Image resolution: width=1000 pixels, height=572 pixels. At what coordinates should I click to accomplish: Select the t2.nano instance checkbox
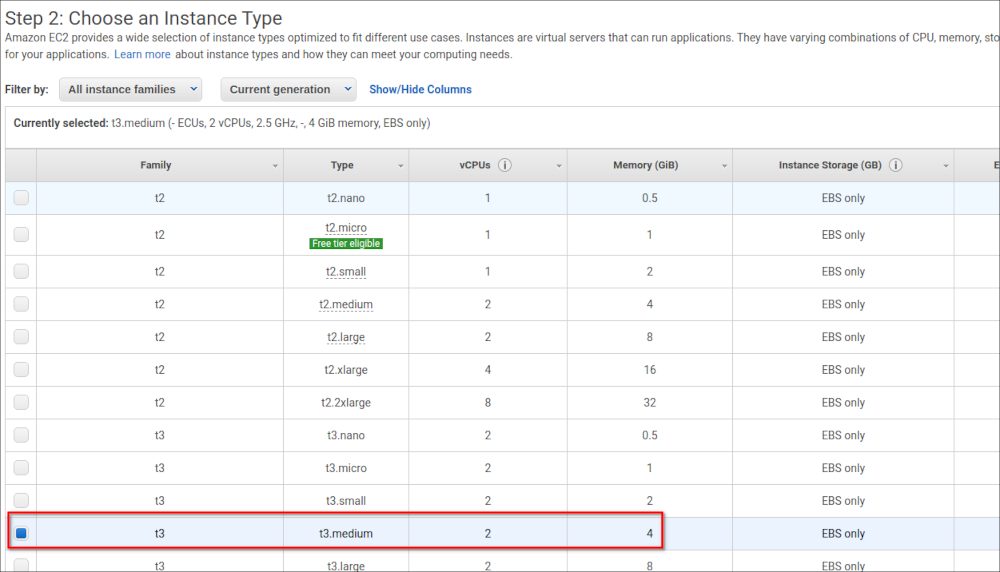click(21, 198)
